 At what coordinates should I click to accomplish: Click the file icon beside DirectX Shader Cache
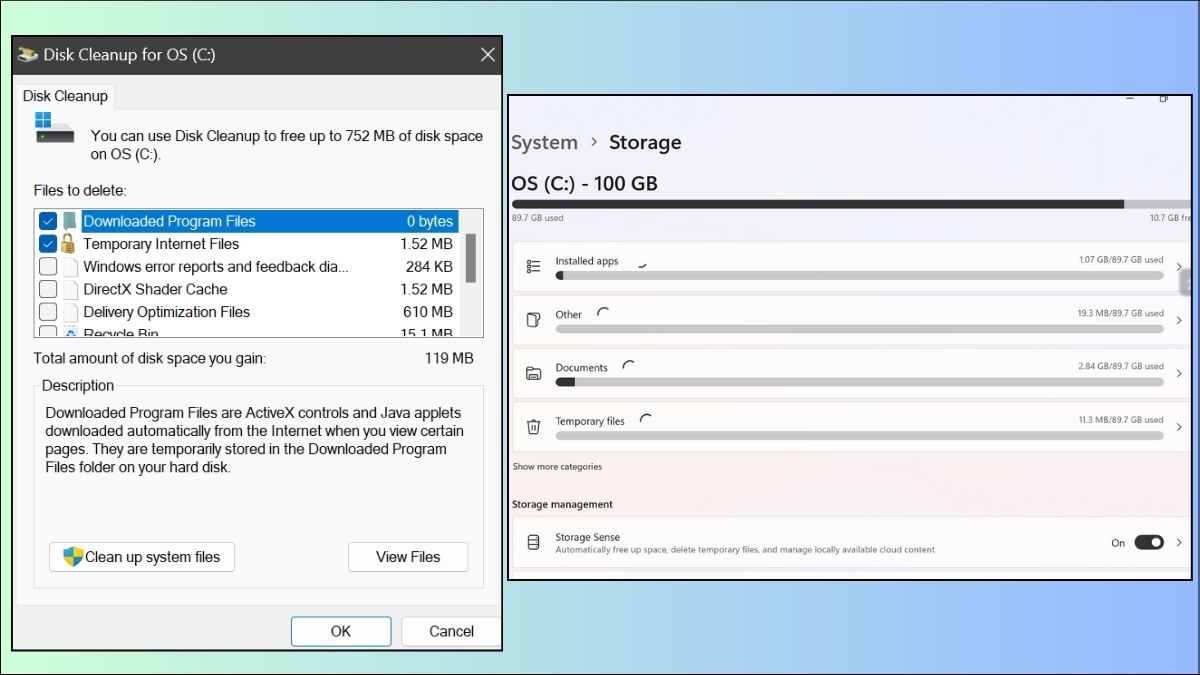[x=70, y=289]
